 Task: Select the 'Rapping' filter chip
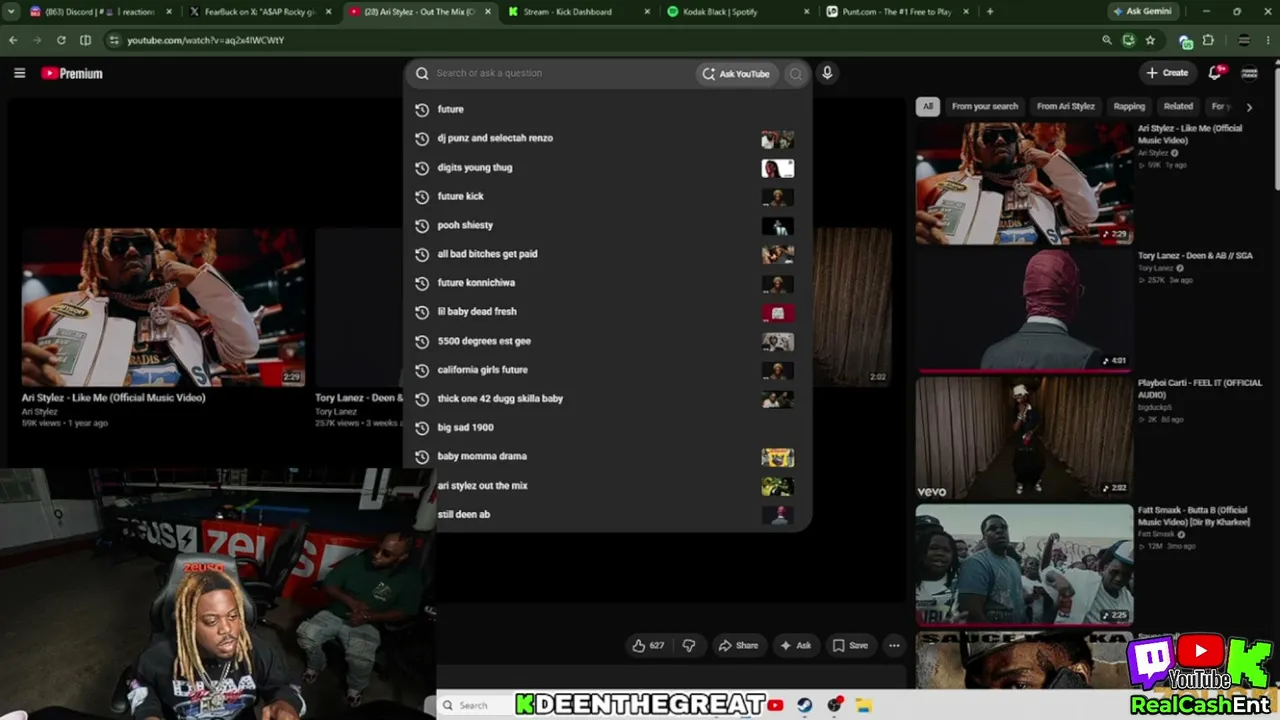1129,106
